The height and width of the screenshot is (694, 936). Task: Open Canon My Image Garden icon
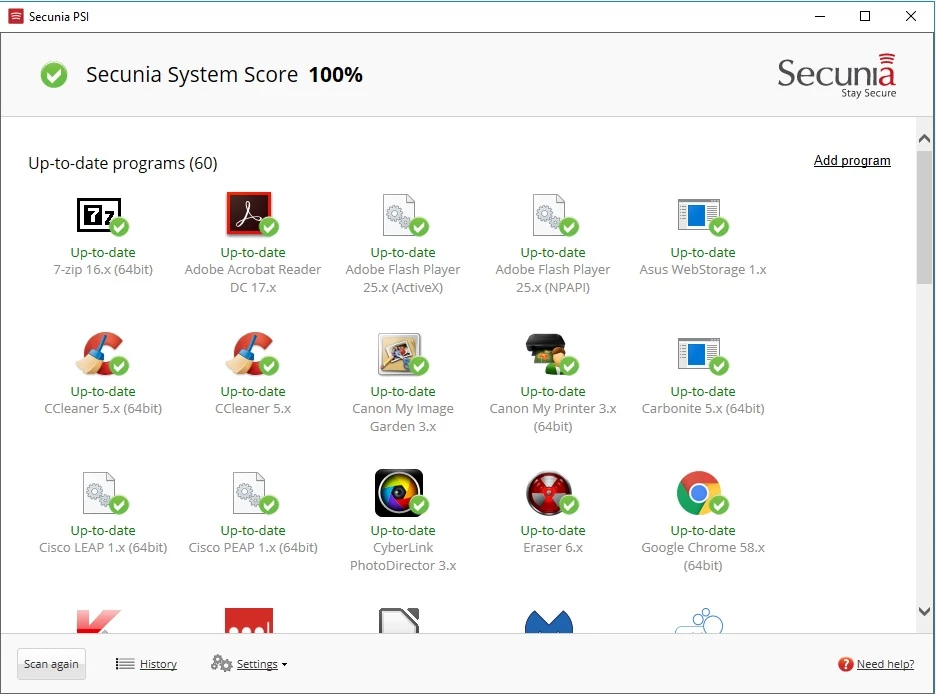coord(402,354)
